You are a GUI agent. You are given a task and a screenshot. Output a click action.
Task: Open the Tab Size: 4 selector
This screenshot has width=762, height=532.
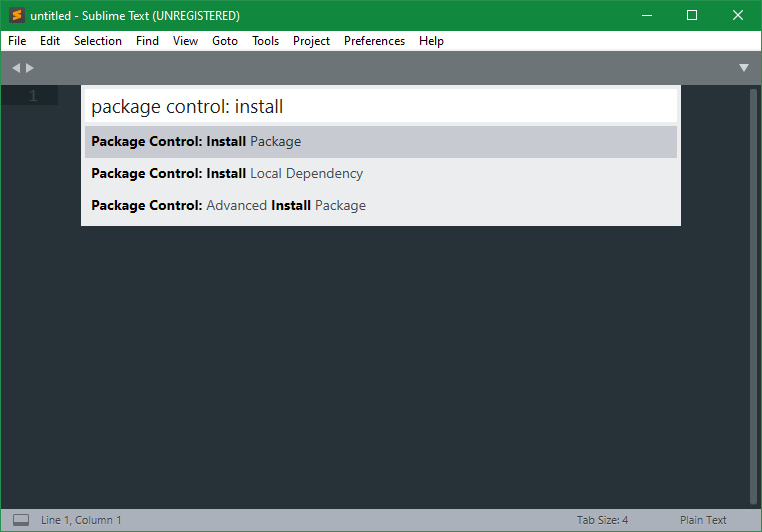pos(602,520)
